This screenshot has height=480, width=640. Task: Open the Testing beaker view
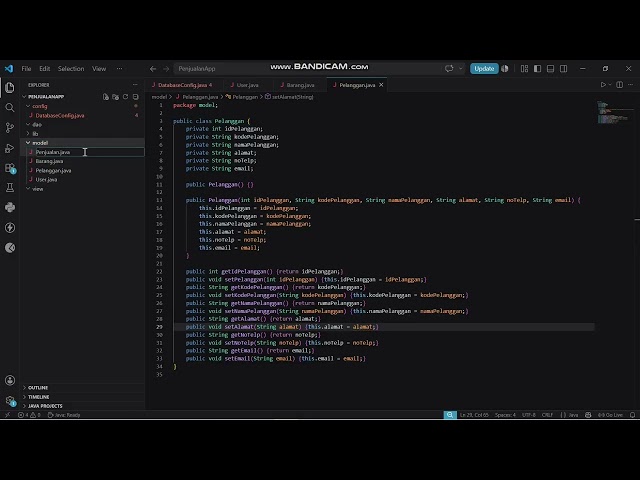pos(10,187)
